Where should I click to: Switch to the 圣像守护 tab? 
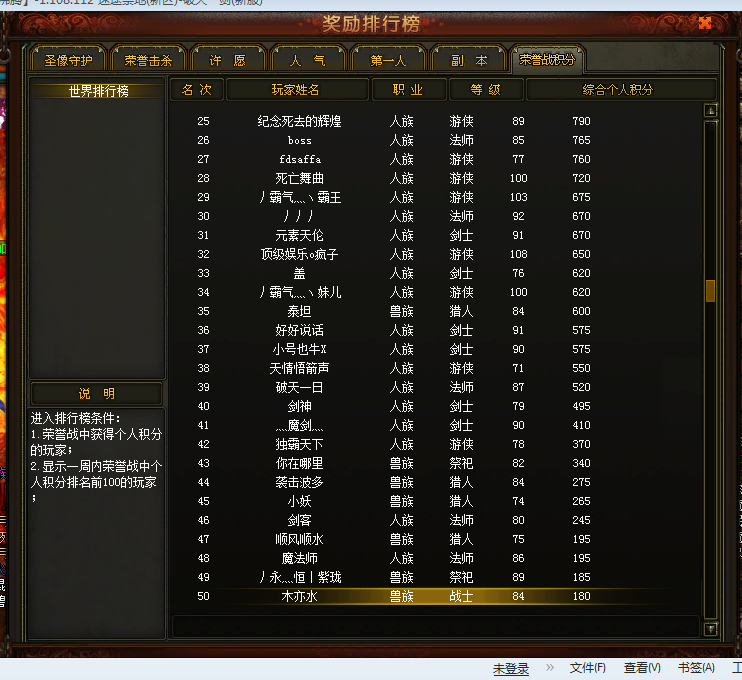click(x=68, y=60)
